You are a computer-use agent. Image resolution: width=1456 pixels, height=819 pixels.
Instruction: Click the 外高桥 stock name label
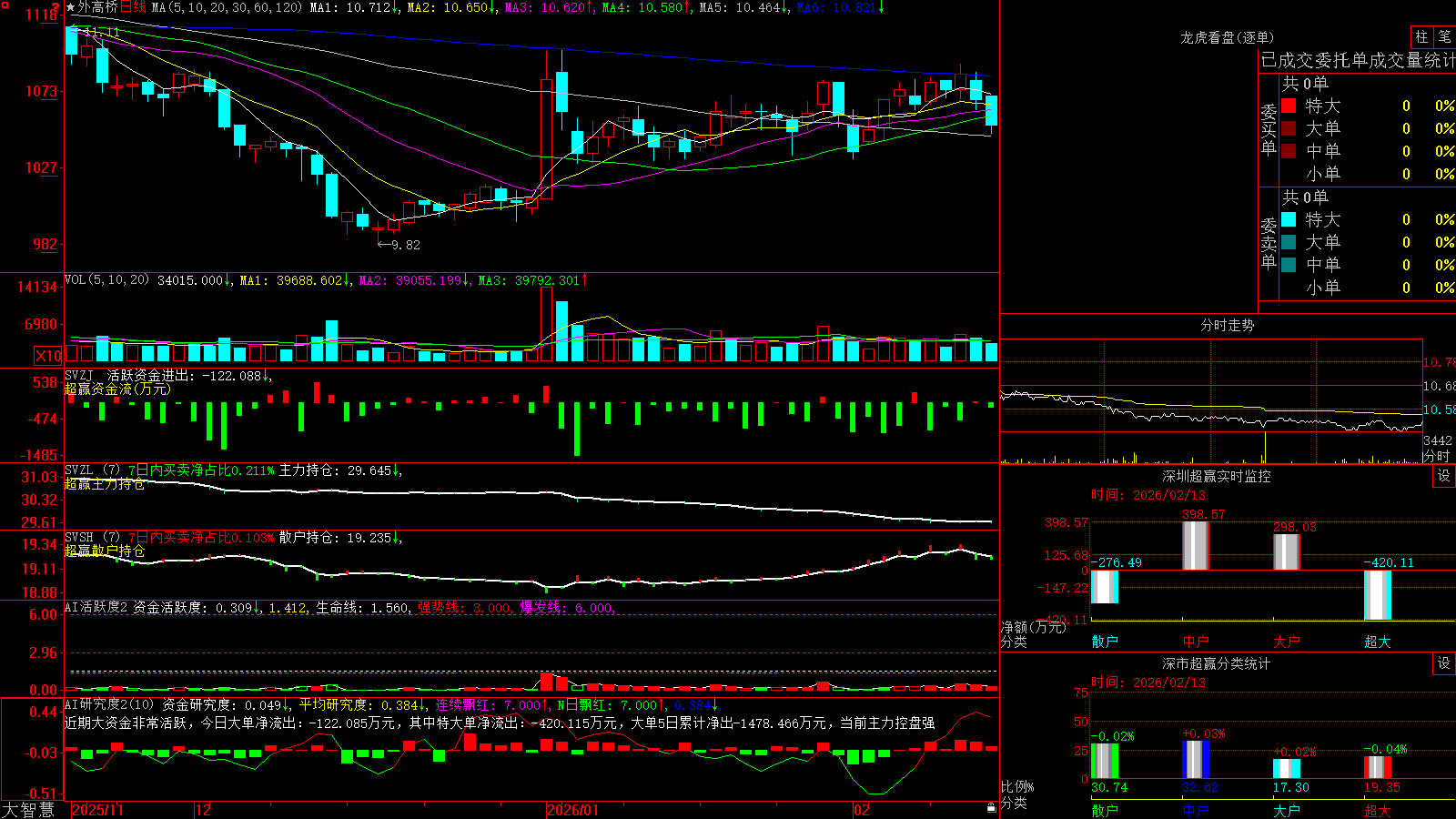pos(97,7)
